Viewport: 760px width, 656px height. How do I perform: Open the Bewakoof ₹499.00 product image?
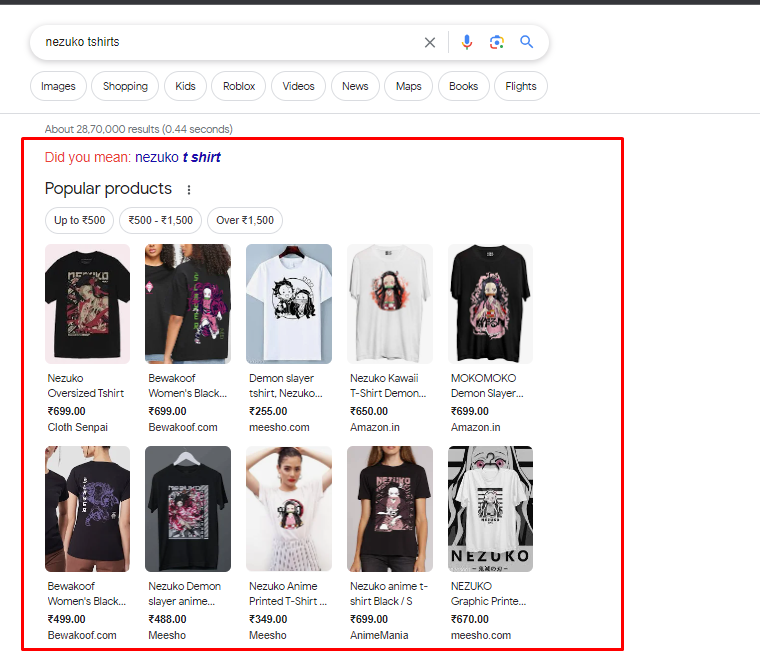[87, 509]
